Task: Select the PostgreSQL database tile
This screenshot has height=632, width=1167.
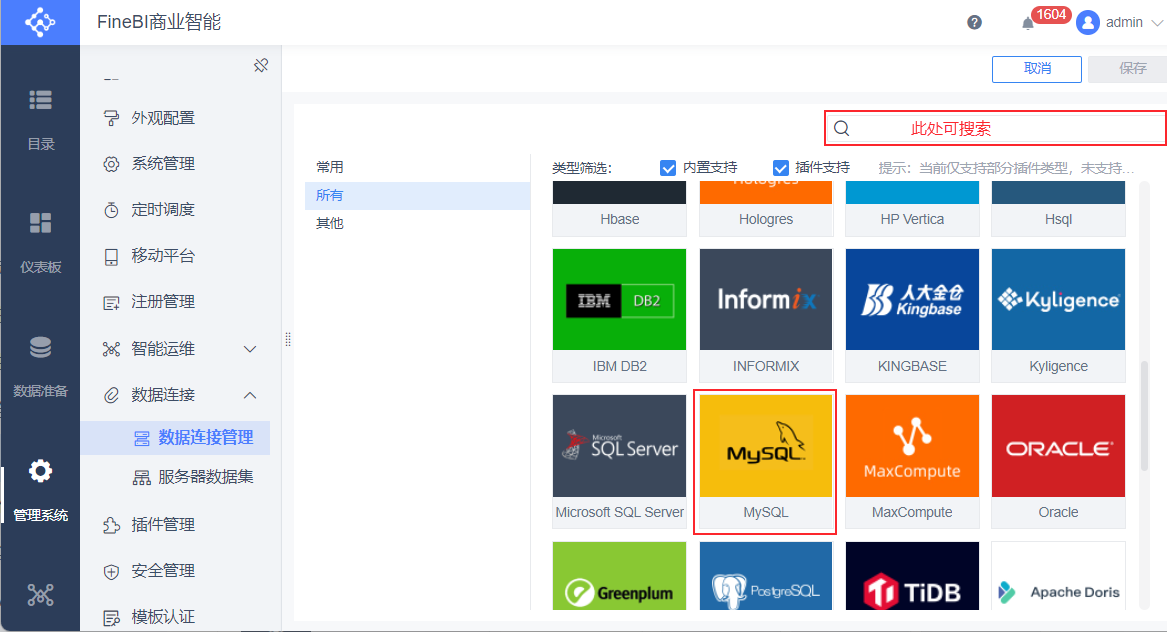Action: (766, 575)
